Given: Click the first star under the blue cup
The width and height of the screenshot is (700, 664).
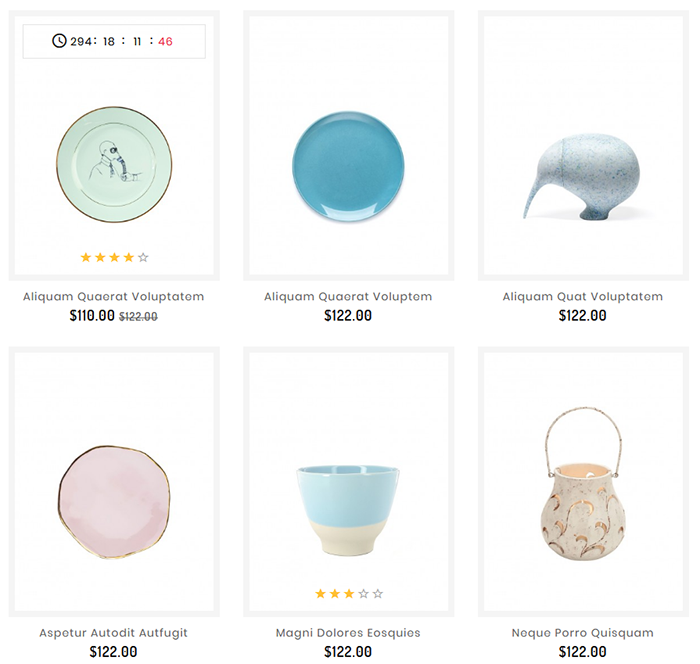Looking at the screenshot, I should click(x=320, y=593).
